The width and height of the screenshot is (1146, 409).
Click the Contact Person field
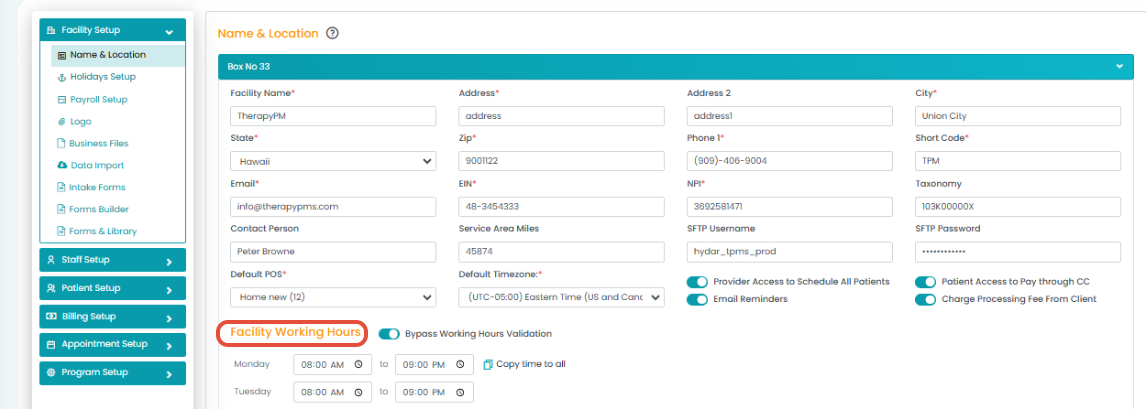tap(333, 252)
